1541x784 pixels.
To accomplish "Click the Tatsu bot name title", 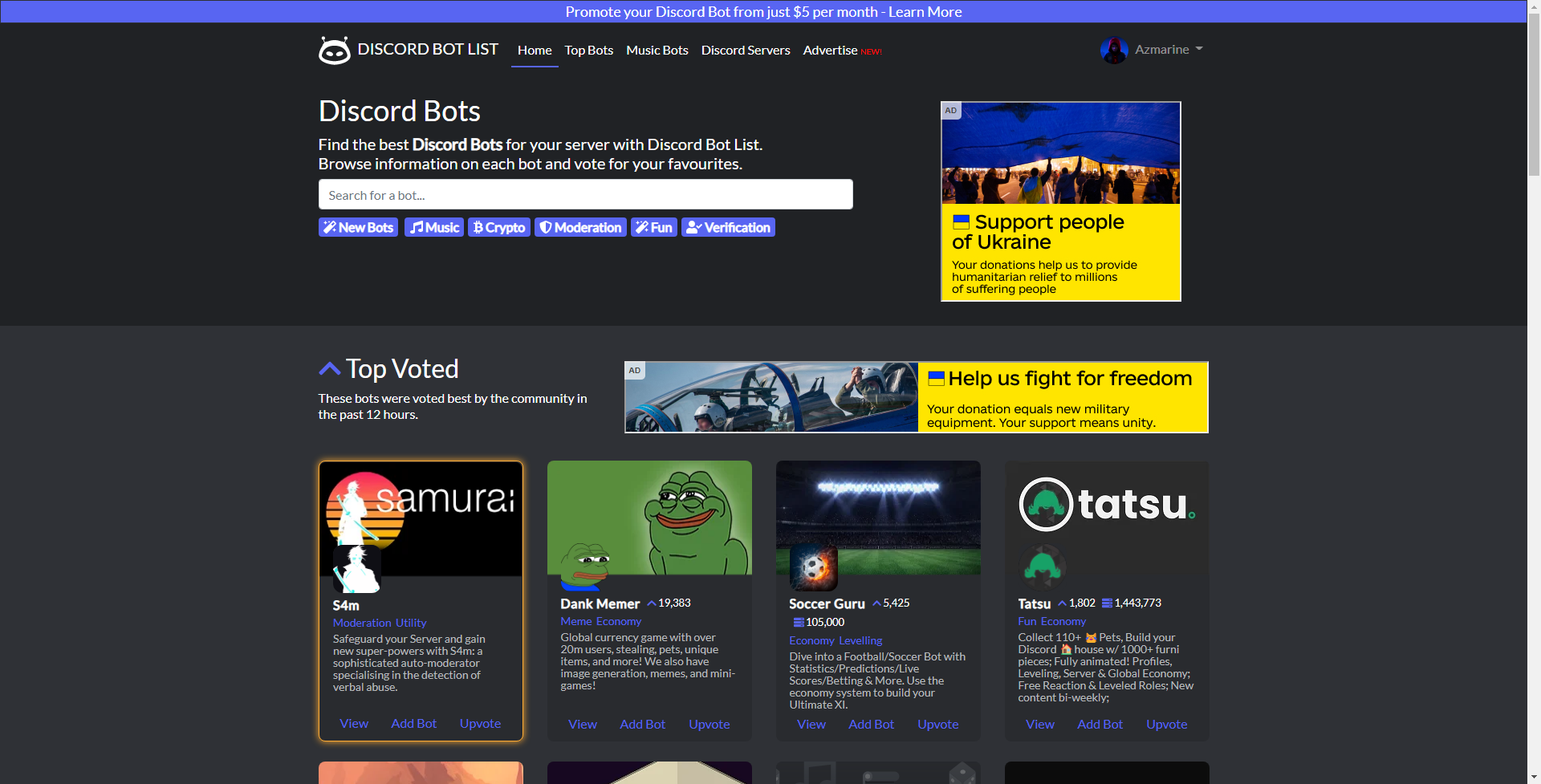I will (x=1035, y=603).
